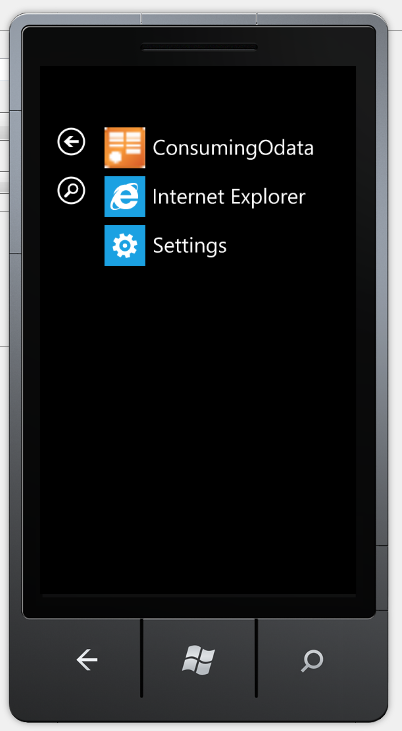Click the phone's bottom chin below hardware buttons
Image resolution: width=402 pixels, height=731 pixels.
coord(199,710)
